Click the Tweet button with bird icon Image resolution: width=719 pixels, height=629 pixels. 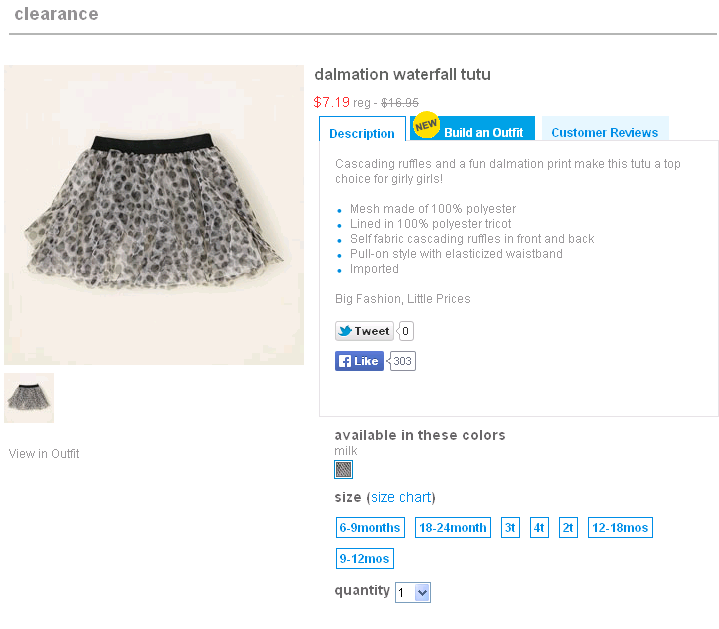(364, 331)
